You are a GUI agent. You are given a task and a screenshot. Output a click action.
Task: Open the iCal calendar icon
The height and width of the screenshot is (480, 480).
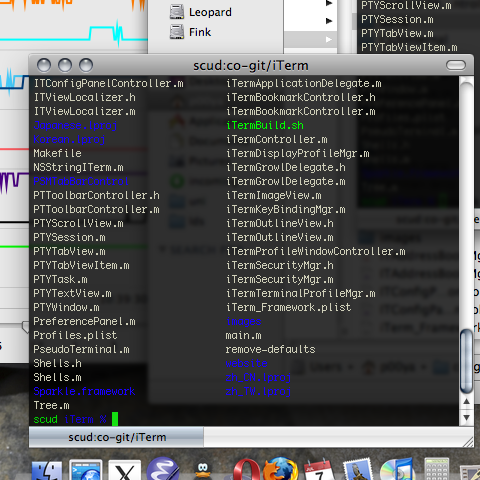click(x=319, y=470)
